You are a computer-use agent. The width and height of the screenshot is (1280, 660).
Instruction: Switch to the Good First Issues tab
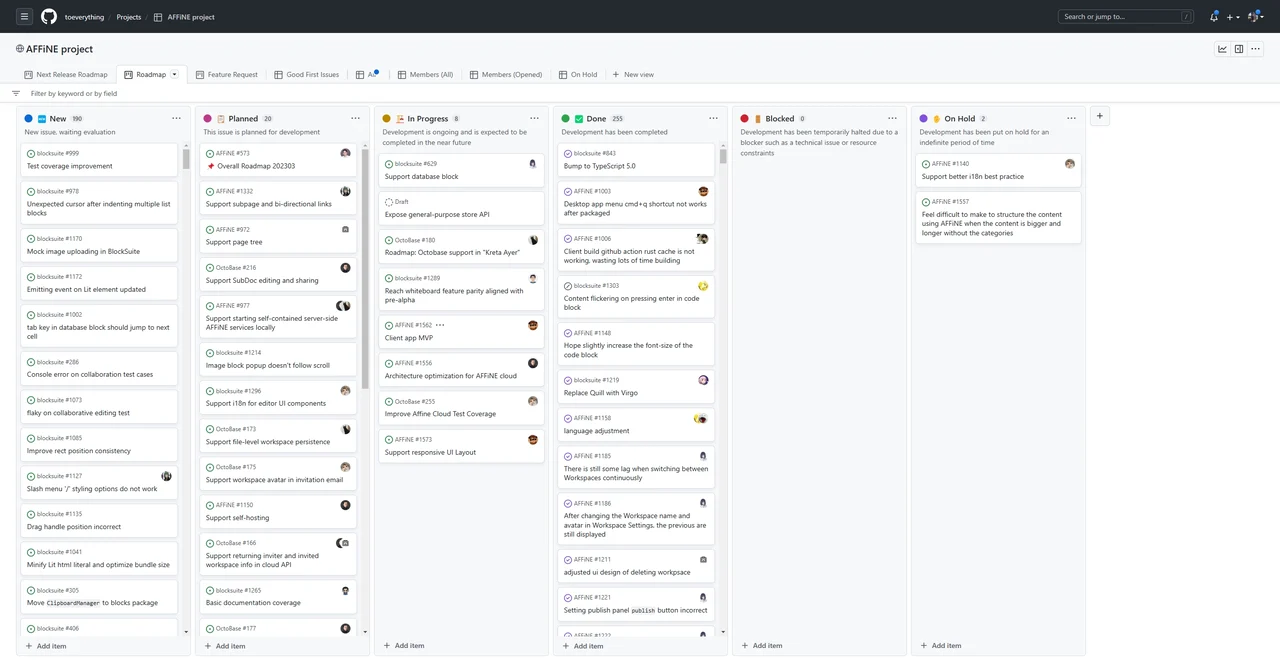306,74
